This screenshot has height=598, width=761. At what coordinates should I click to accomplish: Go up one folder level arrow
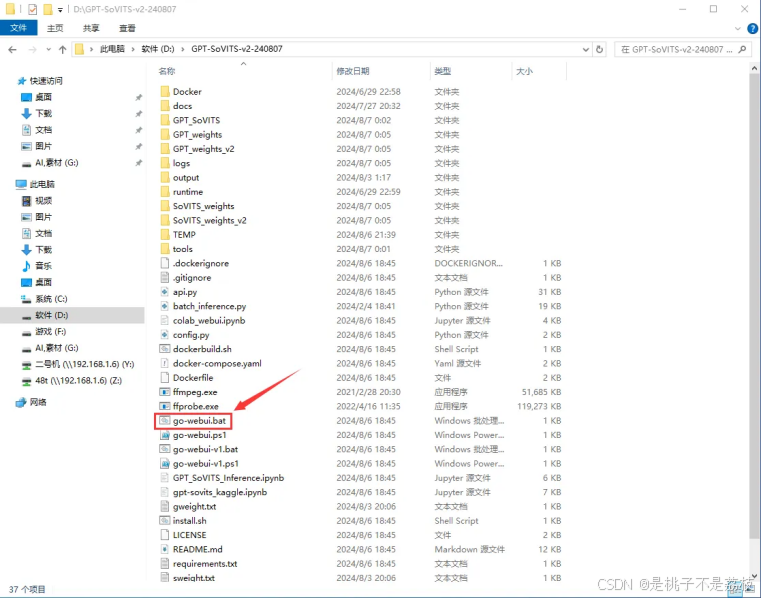(63, 49)
